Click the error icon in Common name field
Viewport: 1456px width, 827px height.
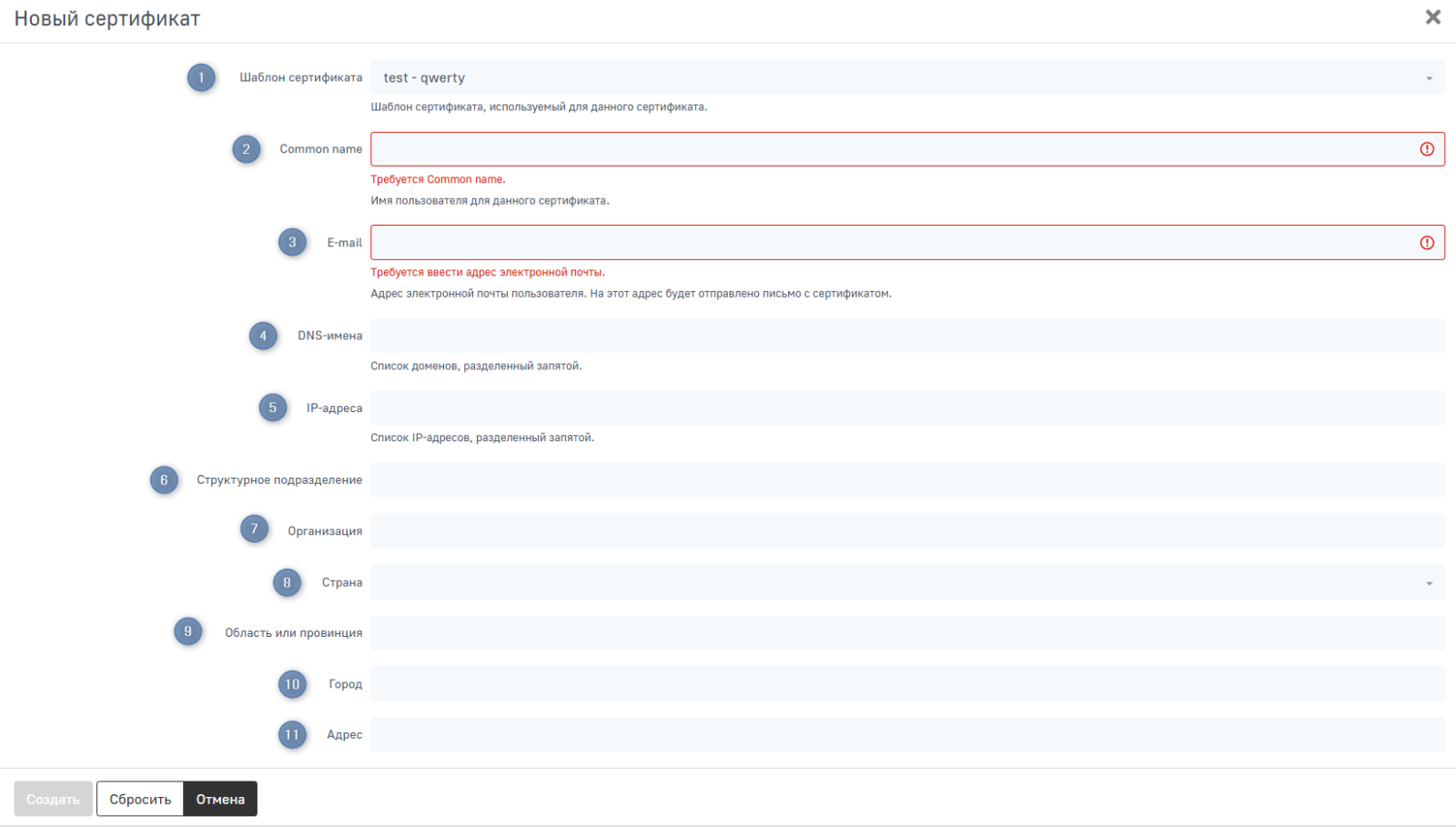click(x=1426, y=149)
